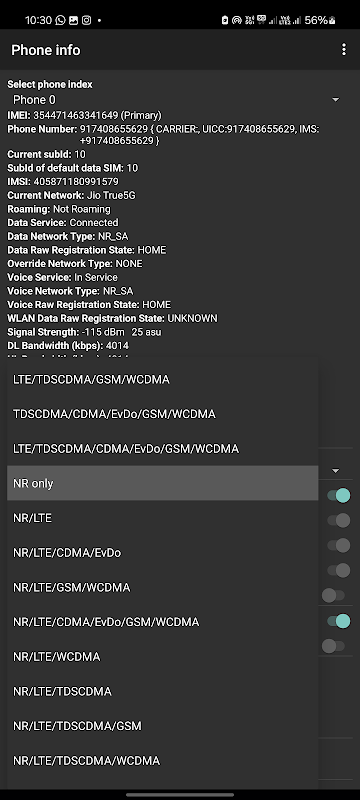Select NR/LTE/TDSCDMA/WCDMA option
The image size is (360, 800).
coord(163,760)
